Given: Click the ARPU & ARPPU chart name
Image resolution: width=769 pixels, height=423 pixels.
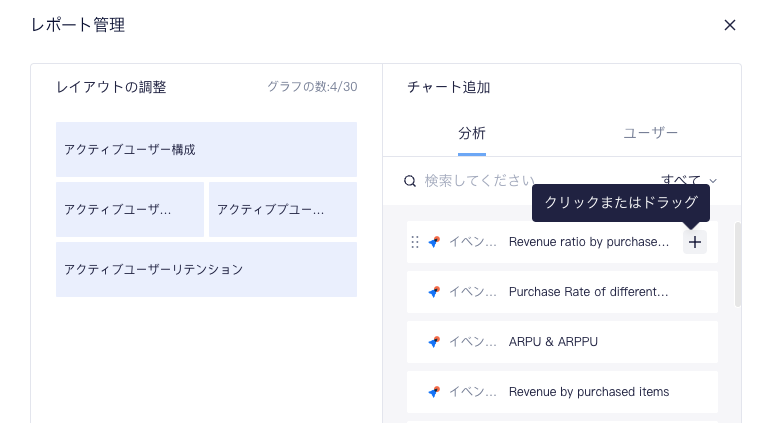Looking at the screenshot, I should (553, 342).
